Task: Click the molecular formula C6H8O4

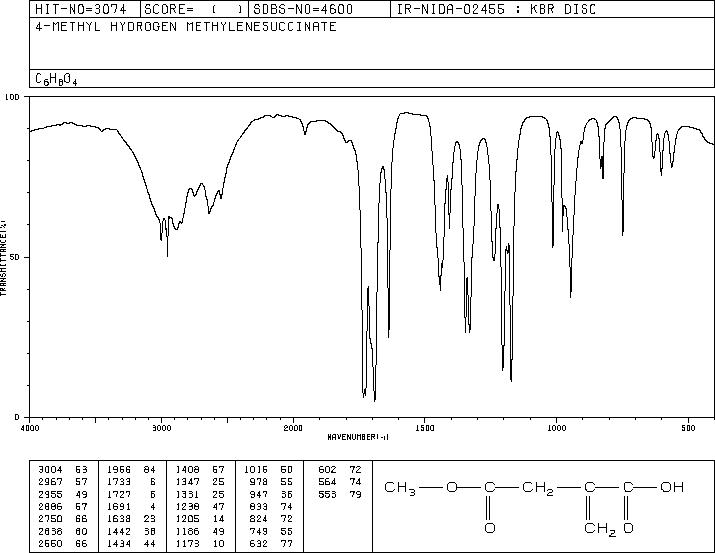Action: click(56, 79)
